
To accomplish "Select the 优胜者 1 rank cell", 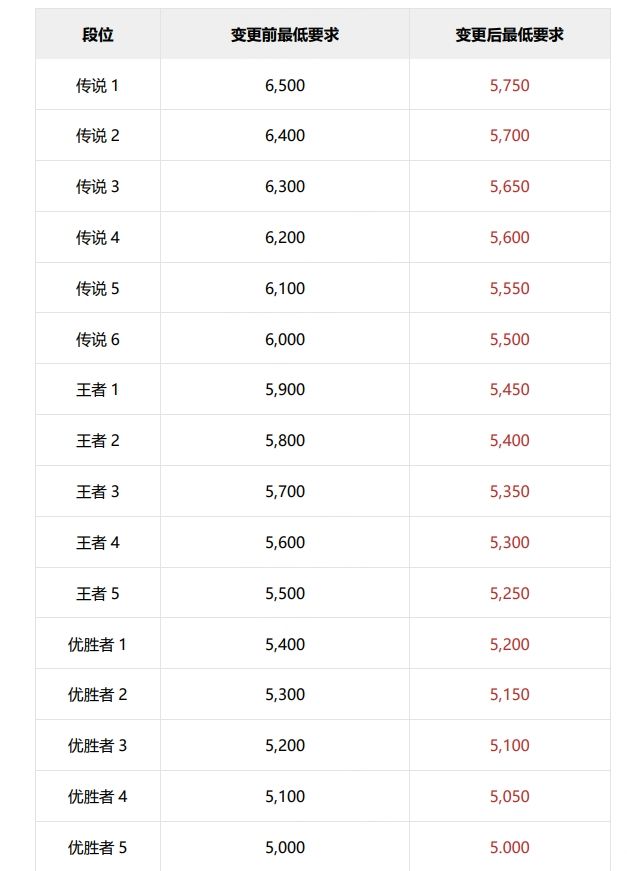I will tap(98, 644).
